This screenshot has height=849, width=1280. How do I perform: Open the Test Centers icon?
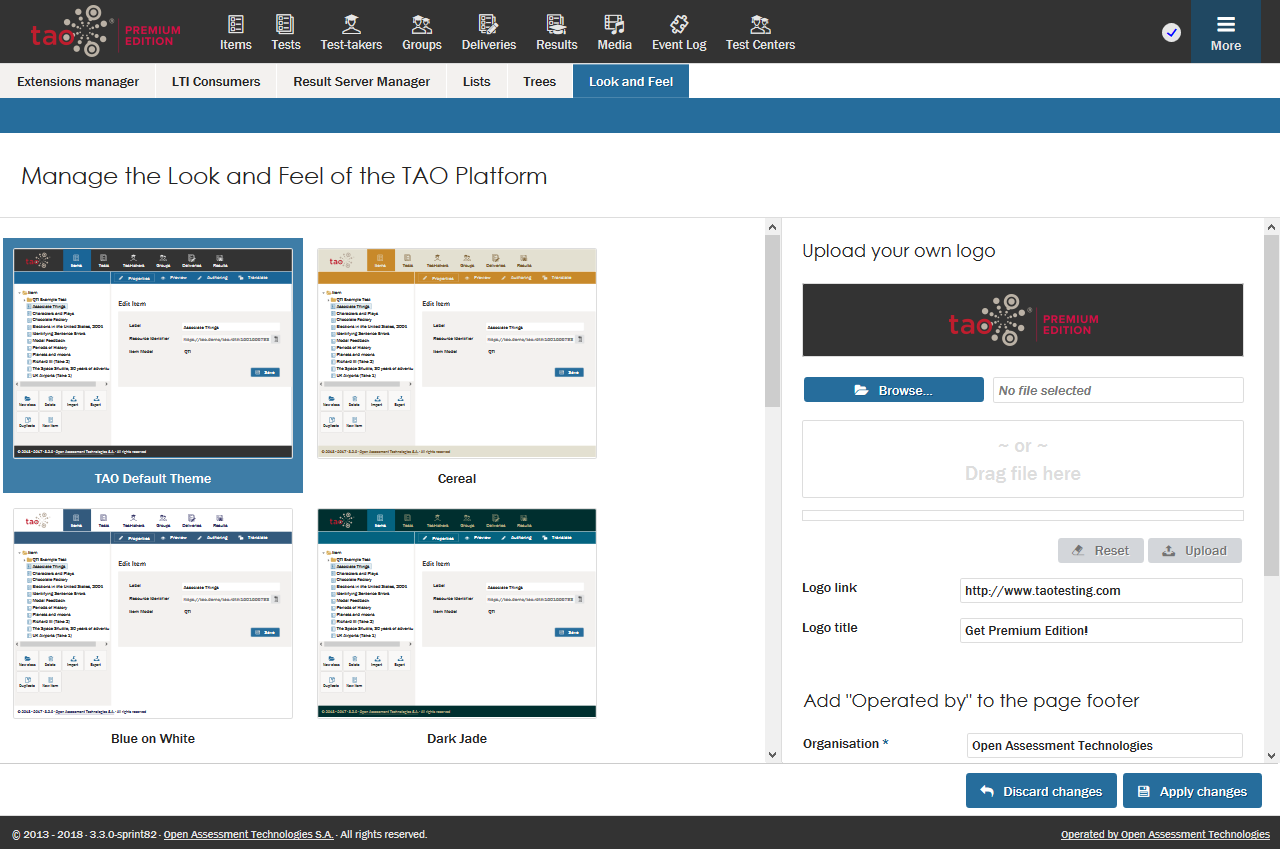pyautogui.click(x=760, y=24)
